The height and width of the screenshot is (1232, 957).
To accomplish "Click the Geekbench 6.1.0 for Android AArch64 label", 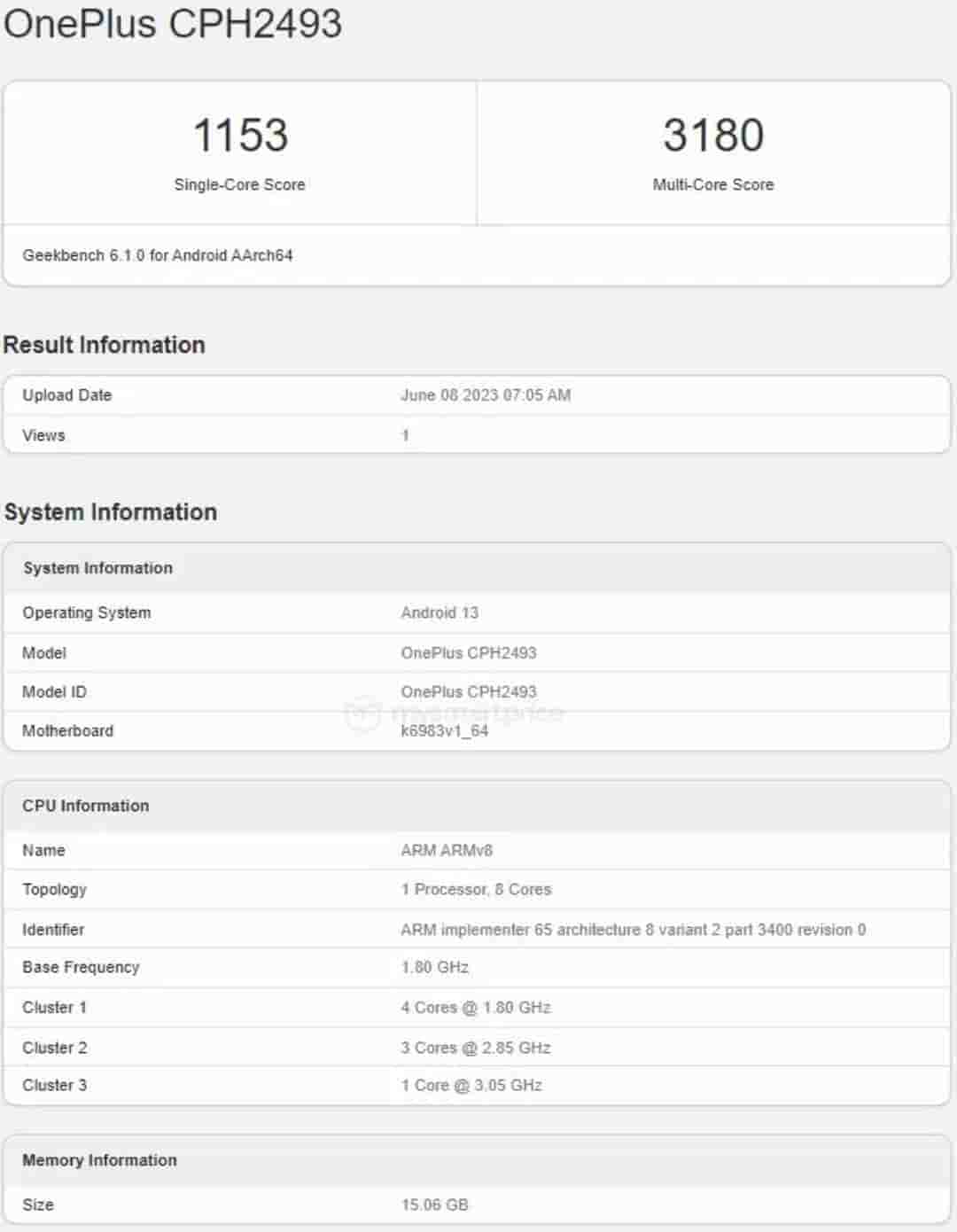I will pos(157,256).
